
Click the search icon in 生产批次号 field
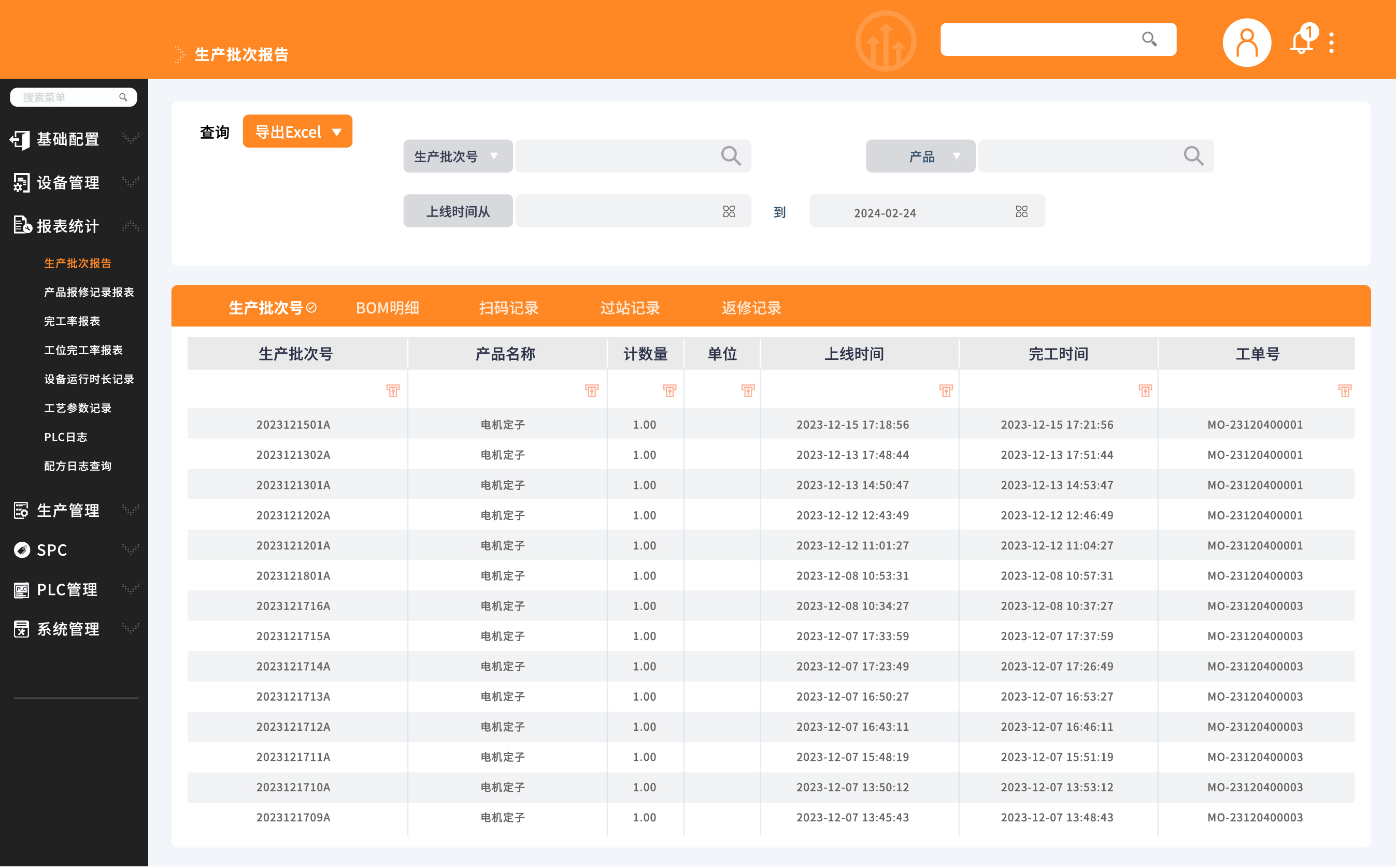click(x=731, y=155)
